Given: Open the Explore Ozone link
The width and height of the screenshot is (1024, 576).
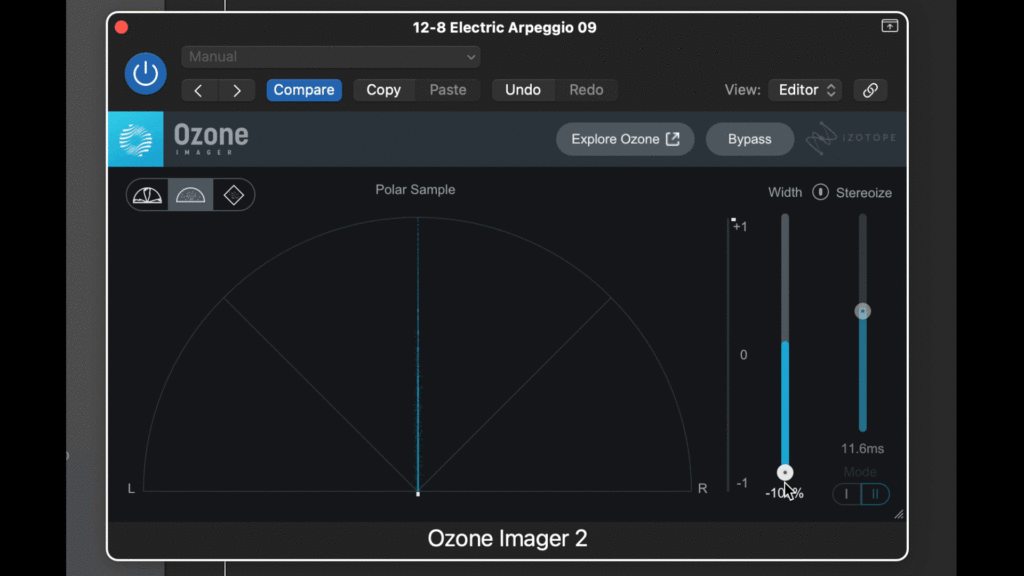Looking at the screenshot, I should (x=625, y=139).
